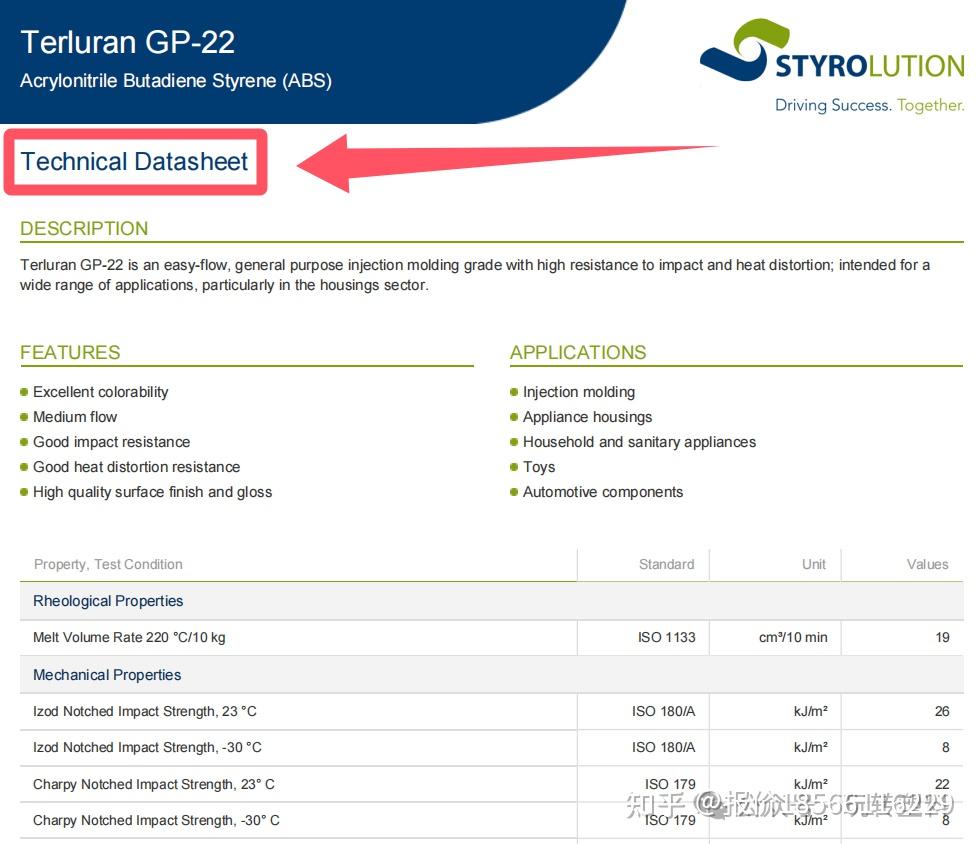Click the 'Mechanical Properties' group row
The image size is (980, 844).
click(491, 675)
